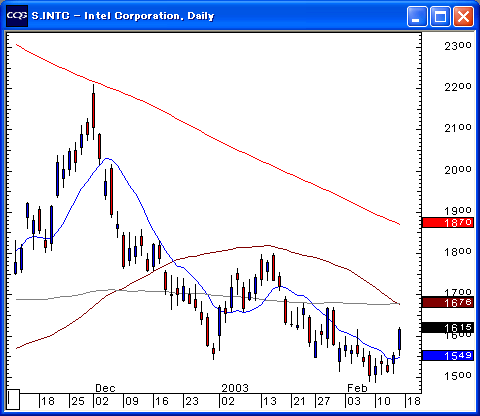Click the 13 date label on time axis
The image size is (480, 416).
(270, 401)
